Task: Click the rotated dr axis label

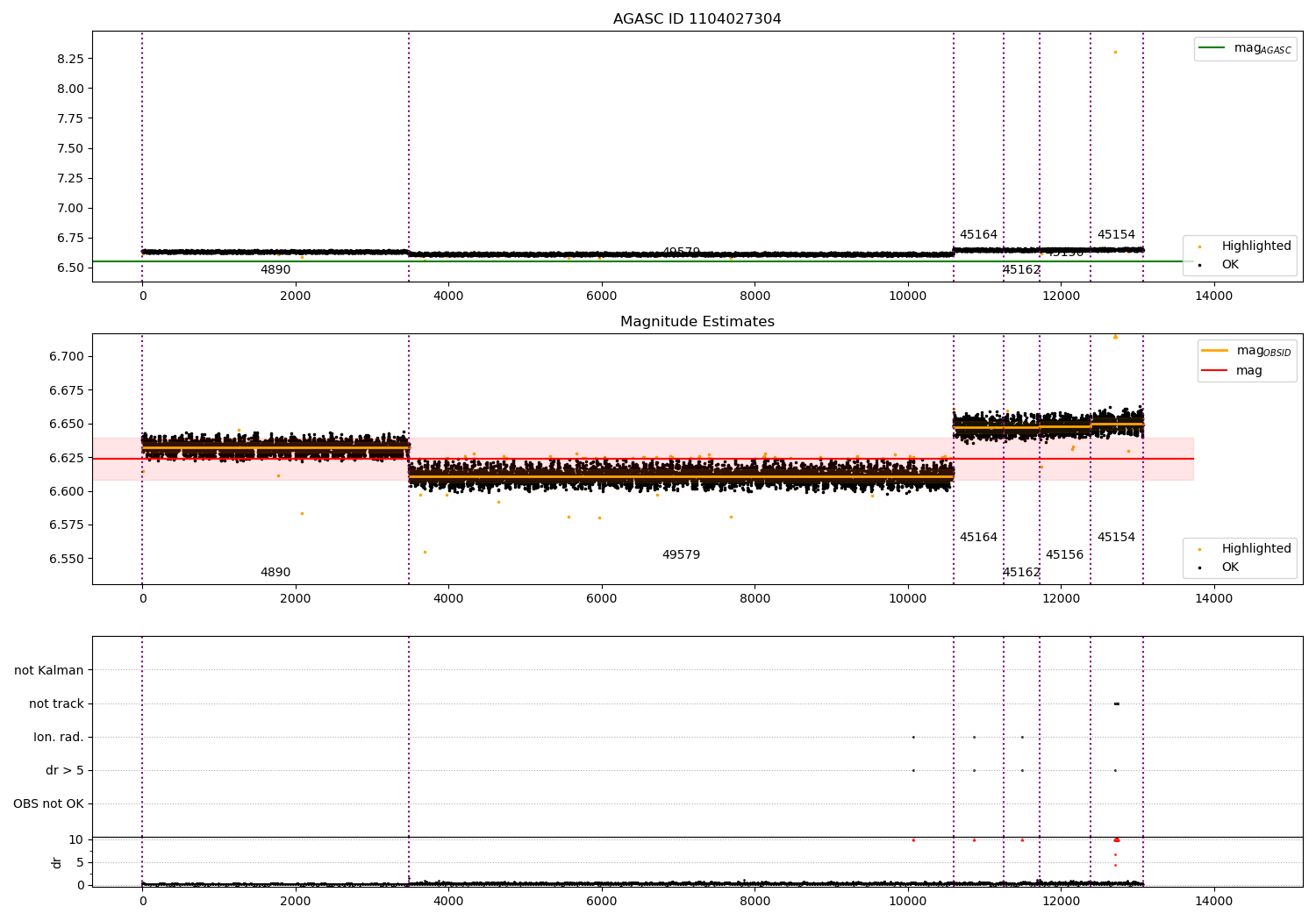Action: 57,862
